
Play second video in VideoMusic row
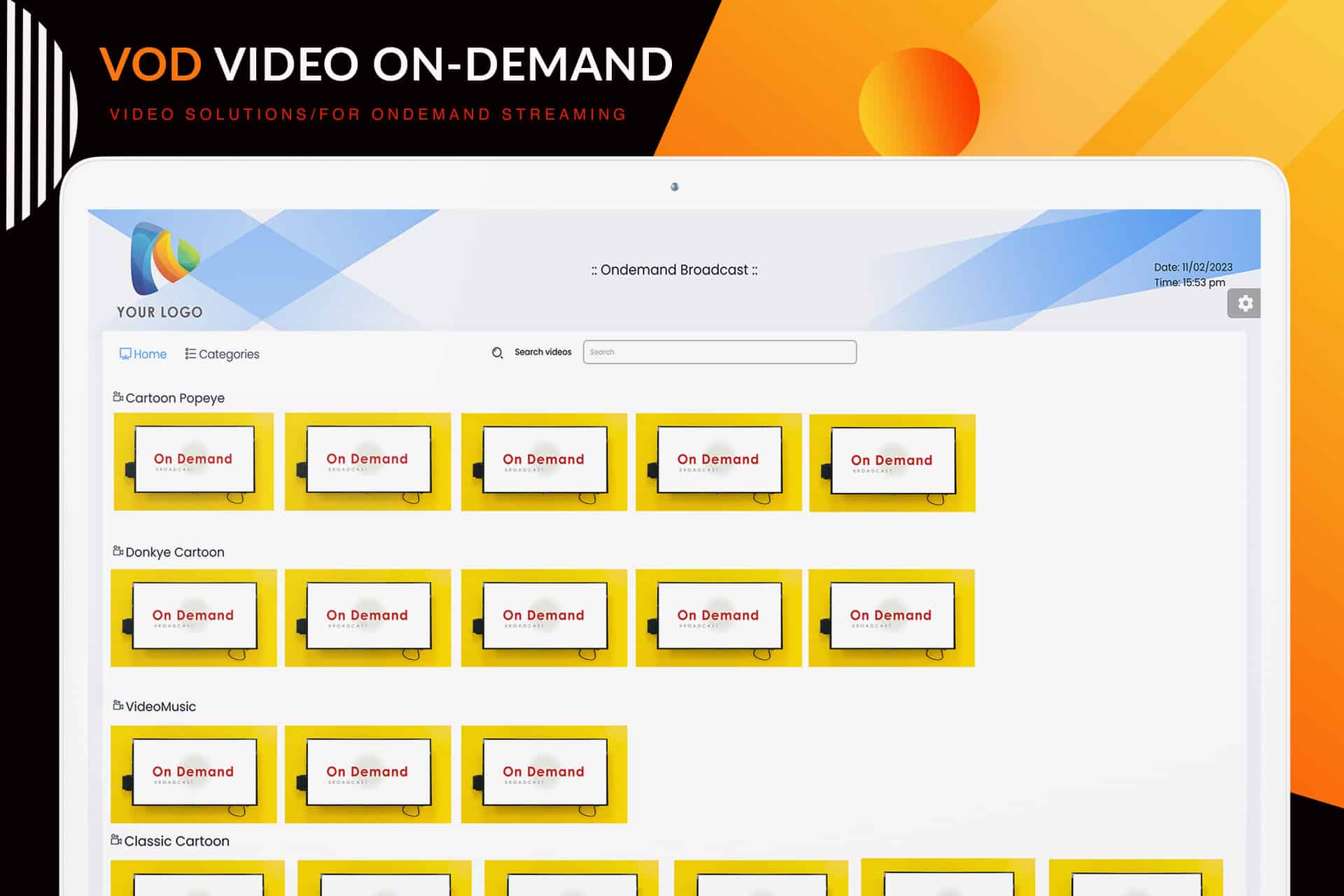[367, 773]
